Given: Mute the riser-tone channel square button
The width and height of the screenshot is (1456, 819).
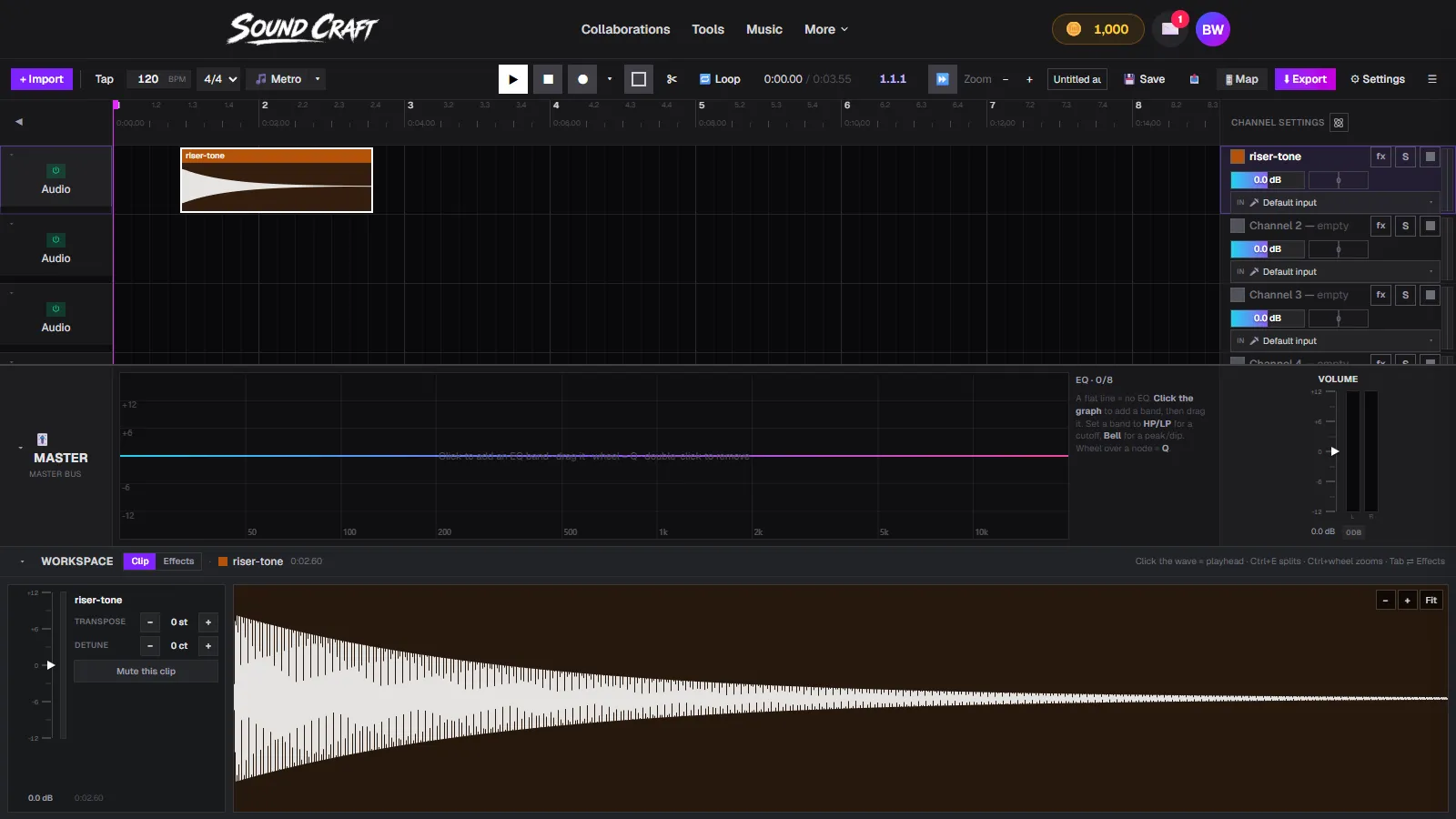Looking at the screenshot, I should point(1431,157).
